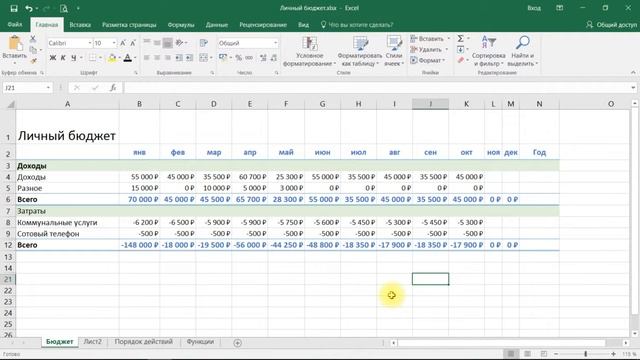Click the Clear eraser icon
Image resolution: width=640 pixels, height=360 pixels.
(460, 60)
